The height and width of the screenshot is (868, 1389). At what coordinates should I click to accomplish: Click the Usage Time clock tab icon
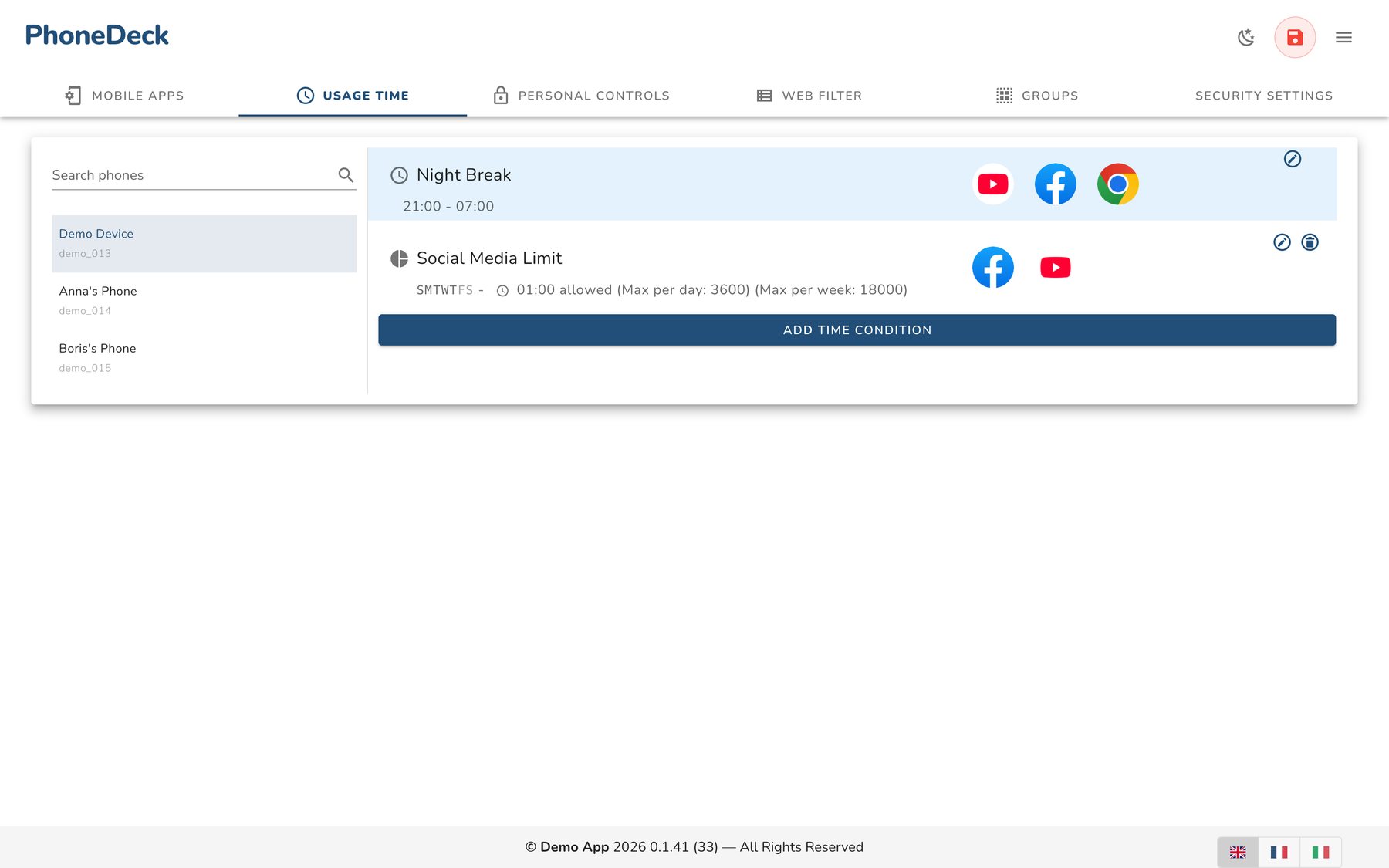(x=306, y=96)
